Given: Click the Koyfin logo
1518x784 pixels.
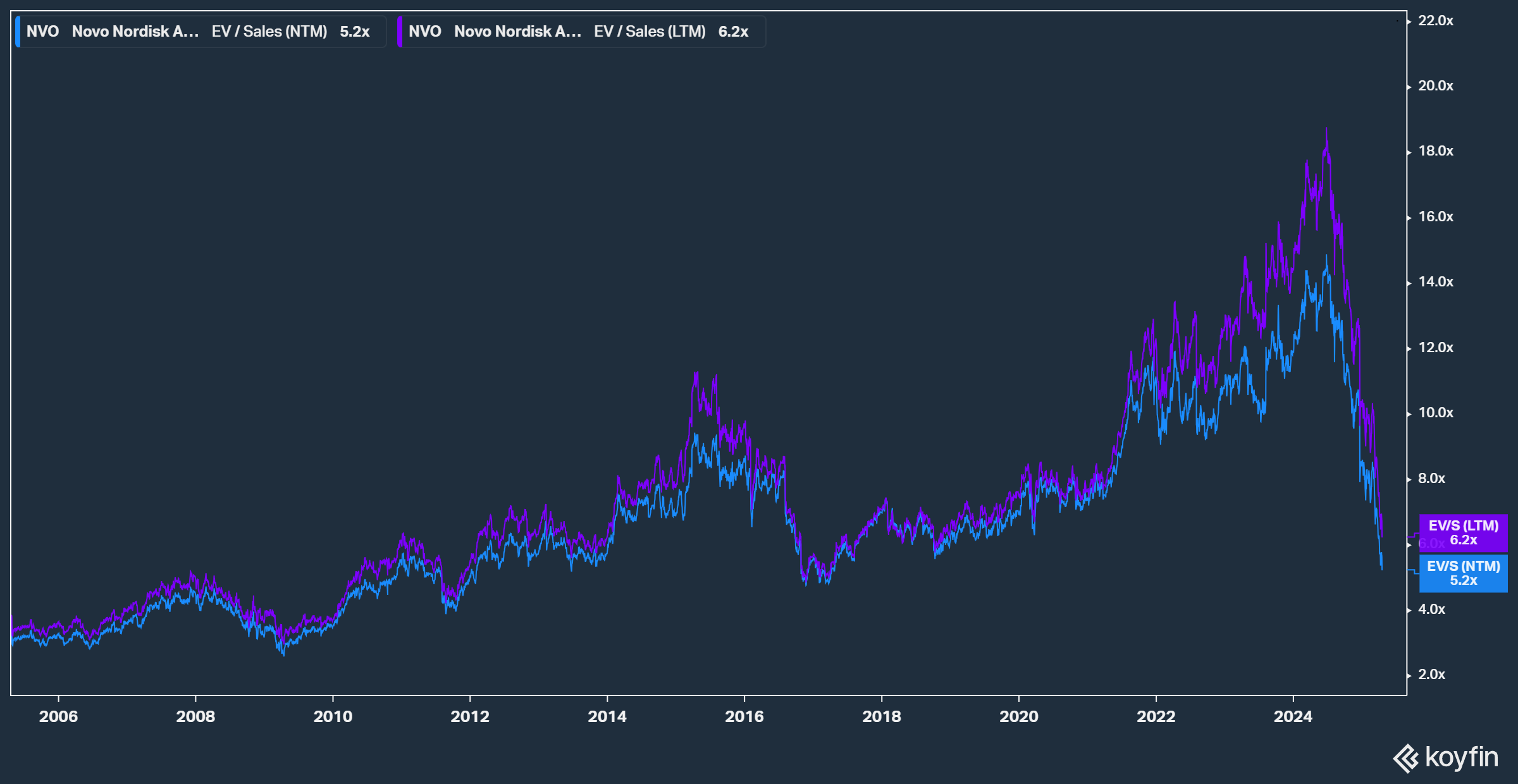Looking at the screenshot, I should (x=1445, y=757).
